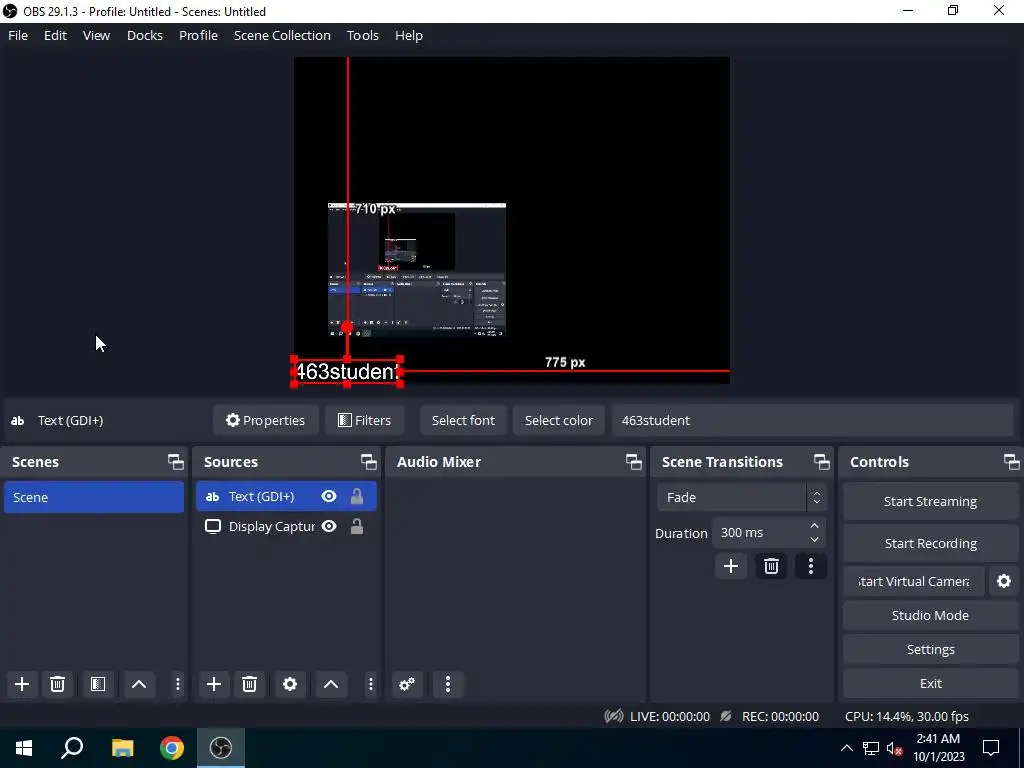The image size is (1024, 768).
Task: Open scene filters icon in Scenes dock
Action: 98,684
